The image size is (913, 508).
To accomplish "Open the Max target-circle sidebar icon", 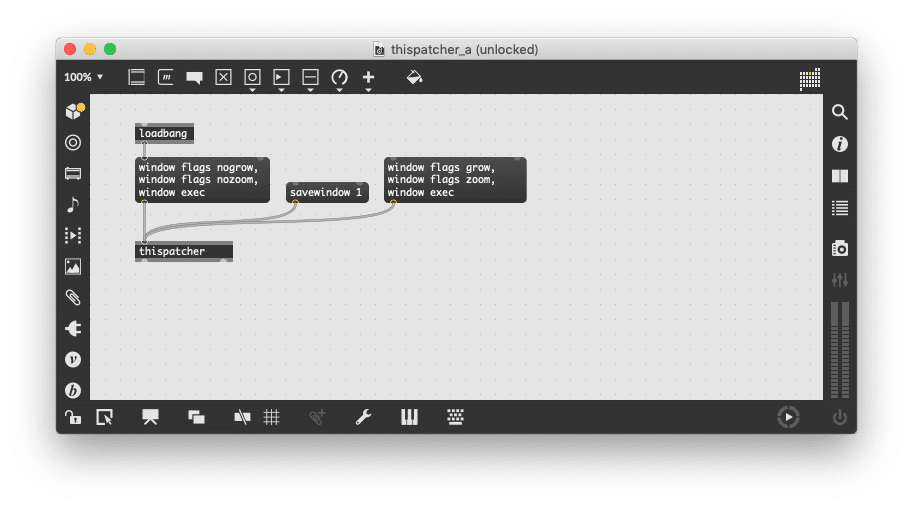I will (73, 142).
